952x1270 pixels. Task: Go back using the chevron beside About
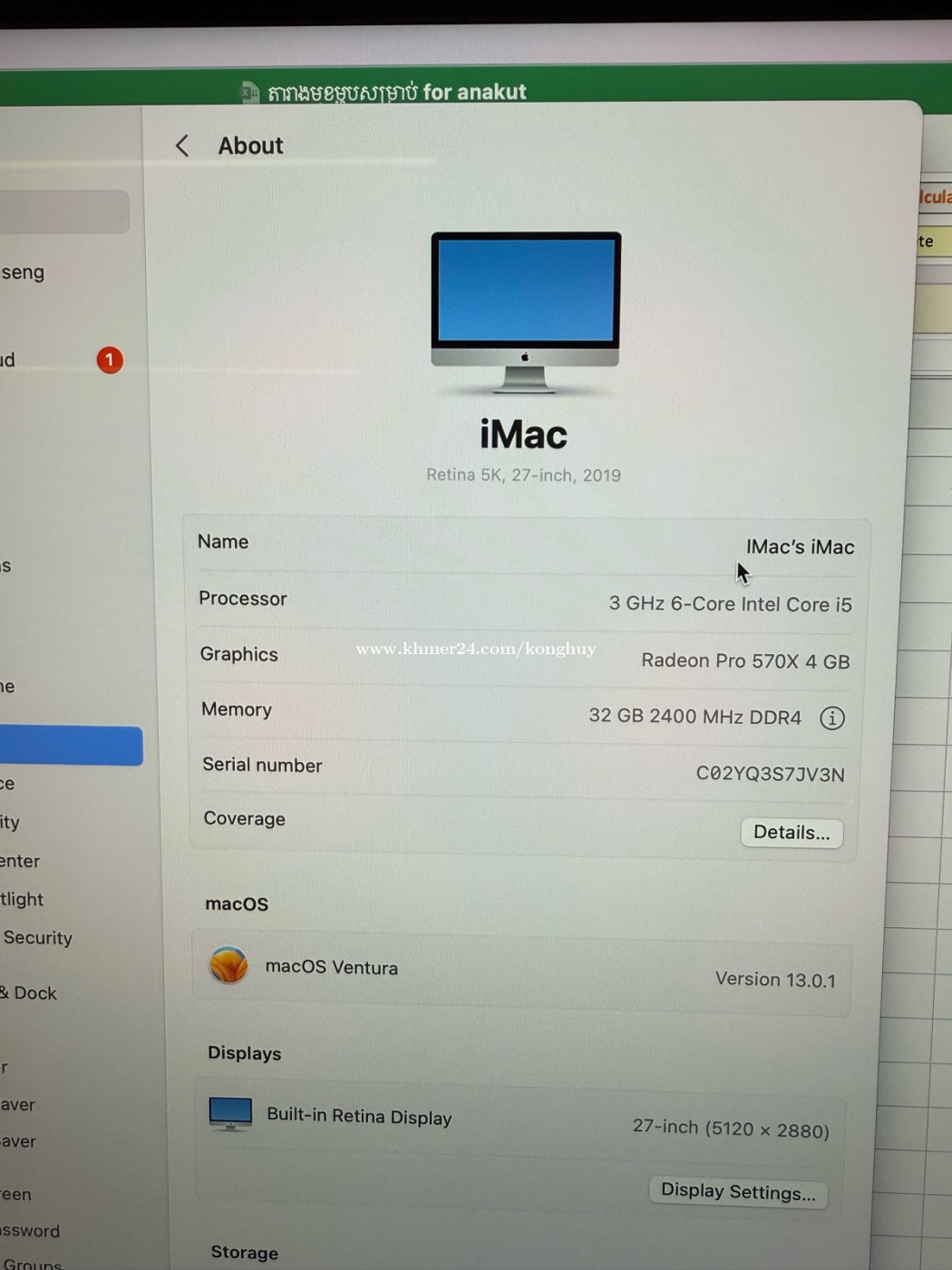coord(182,146)
